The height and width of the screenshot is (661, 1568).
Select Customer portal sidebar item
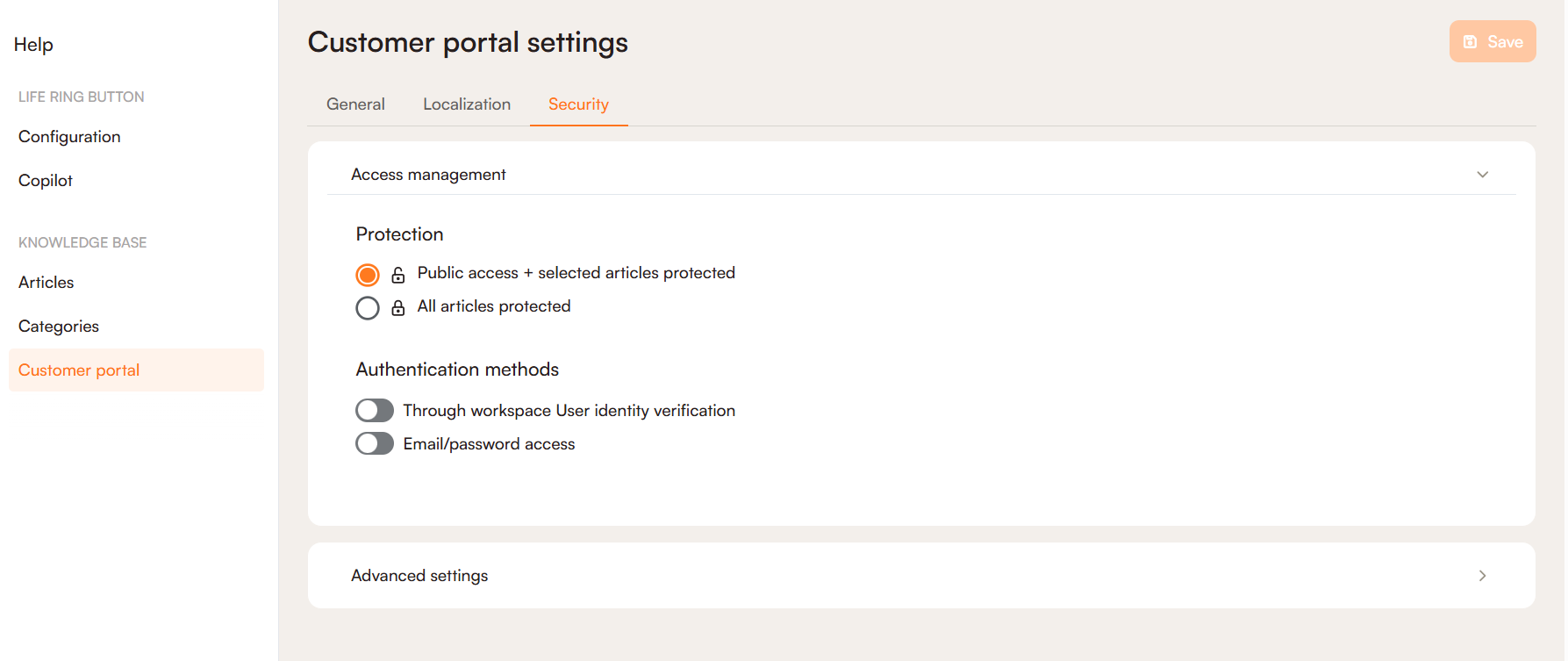tap(79, 370)
